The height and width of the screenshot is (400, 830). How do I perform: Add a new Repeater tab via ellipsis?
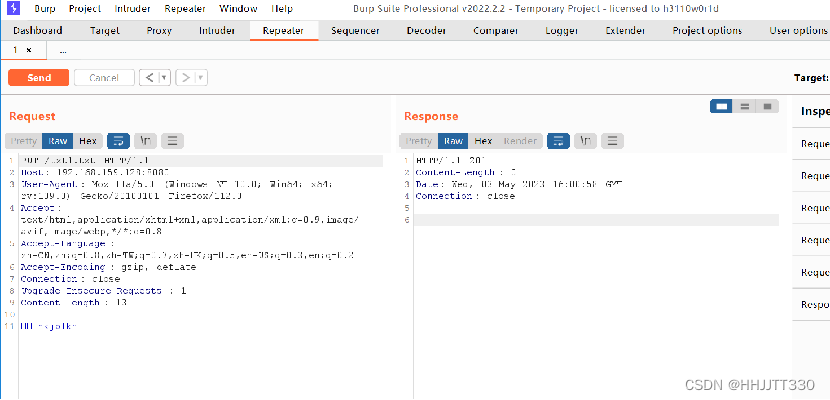pos(63,51)
